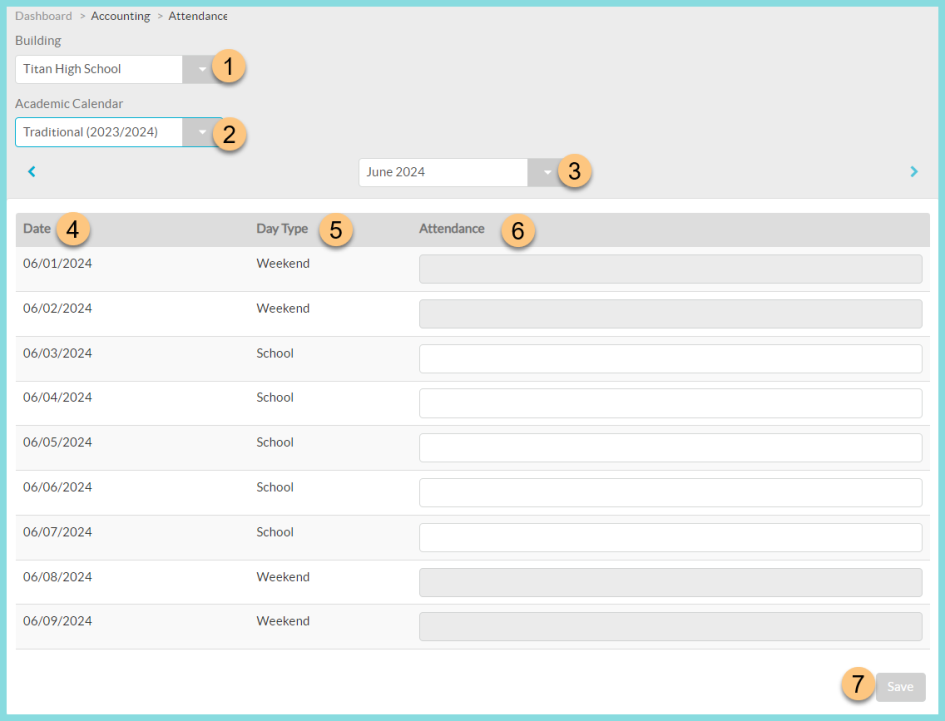The height and width of the screenshot is (721, 945).
Task: Select the Traditional (2023/2024) calendar field
Action: click(x=99, y=132)
